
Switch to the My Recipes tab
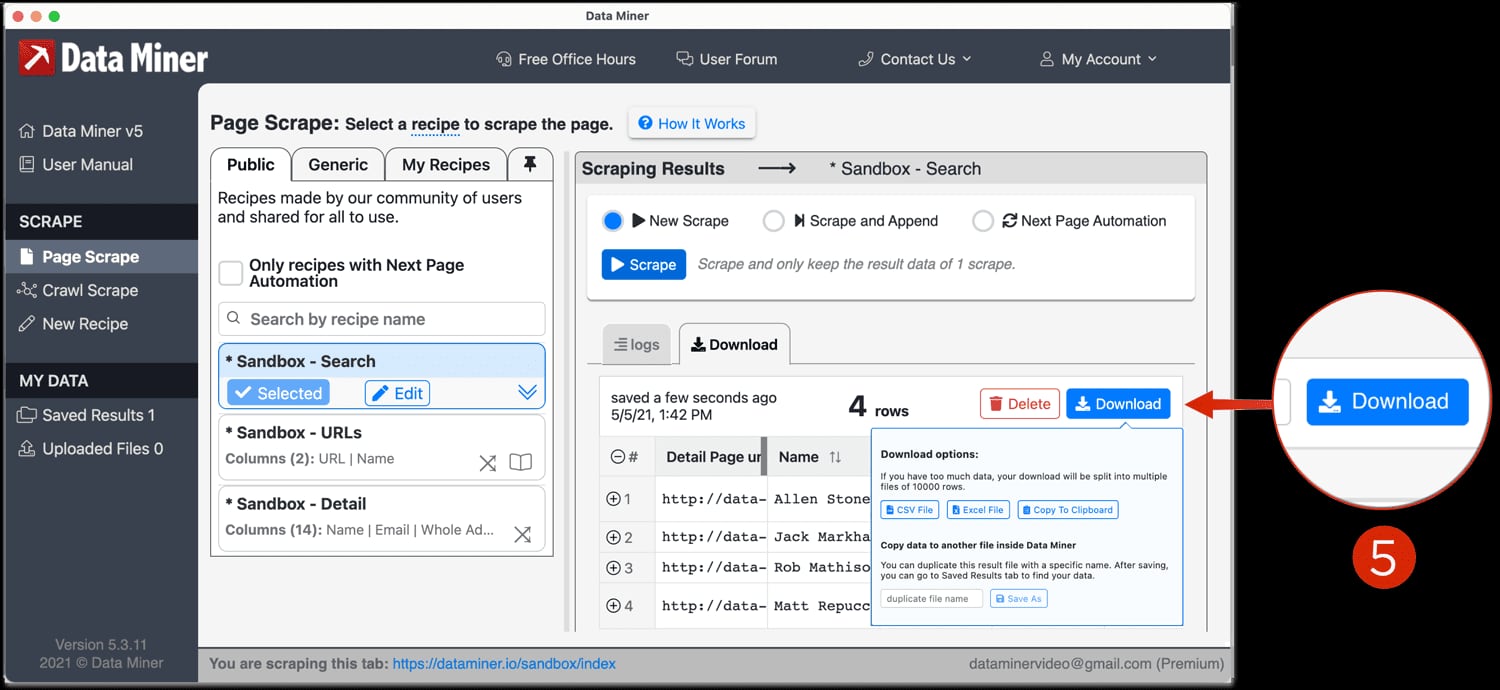click(x=446, y=165)
